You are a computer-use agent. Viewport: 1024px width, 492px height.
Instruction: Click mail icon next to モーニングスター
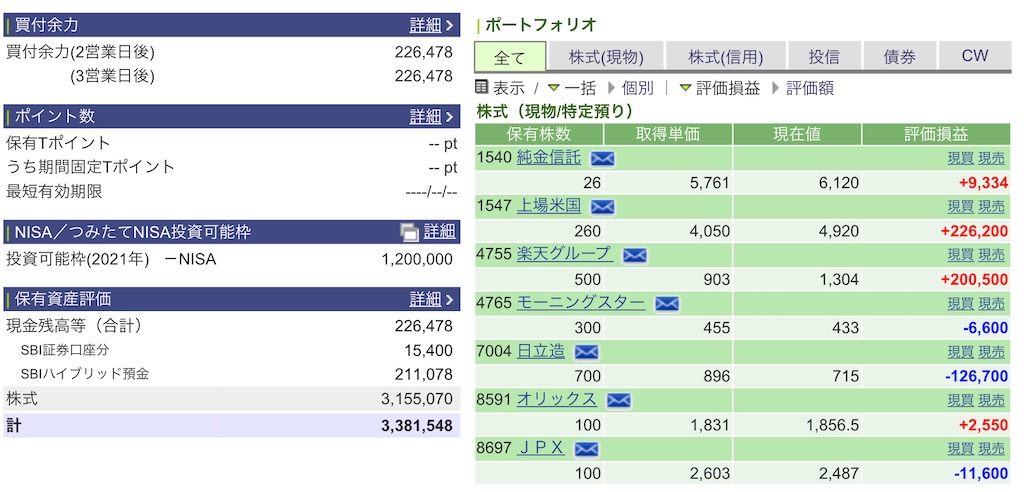point(667,304)
